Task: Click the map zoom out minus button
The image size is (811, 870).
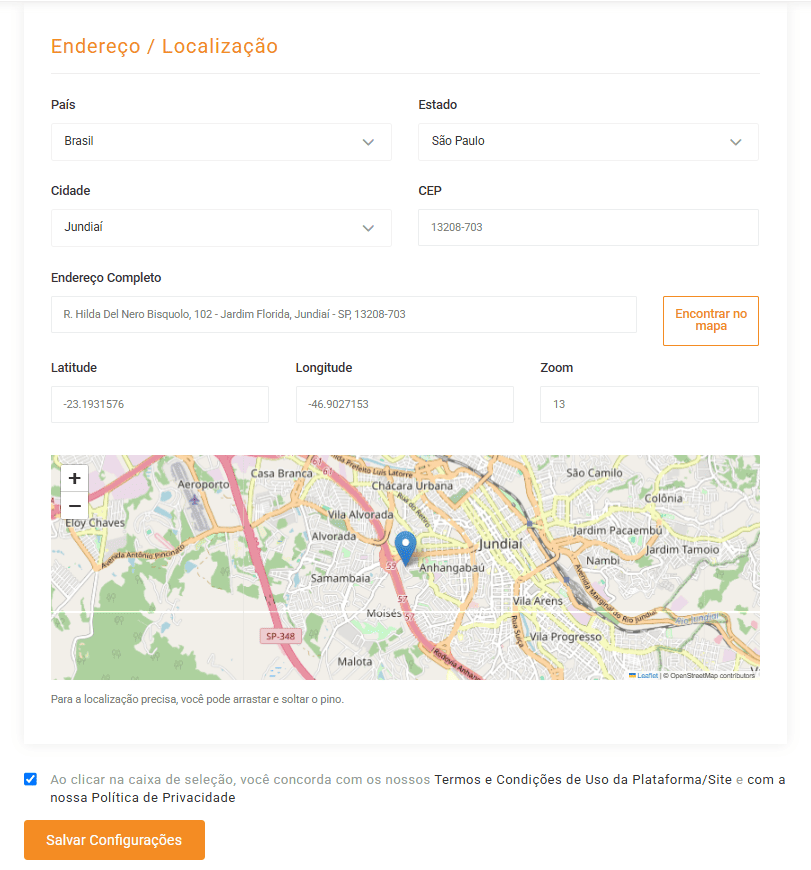Action: 75,506
